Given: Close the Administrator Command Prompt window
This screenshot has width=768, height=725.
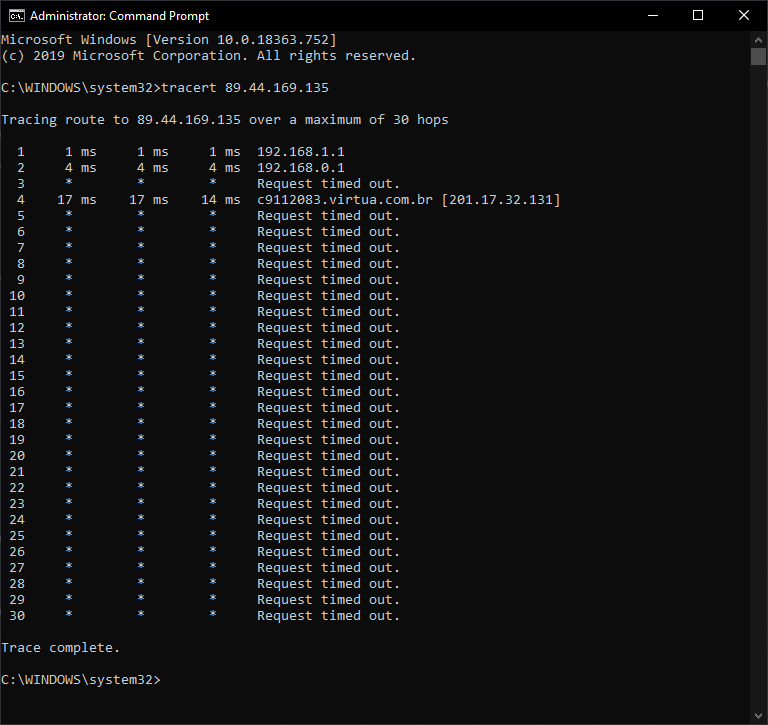Looking at the screenshot, I should pos(744,16).
